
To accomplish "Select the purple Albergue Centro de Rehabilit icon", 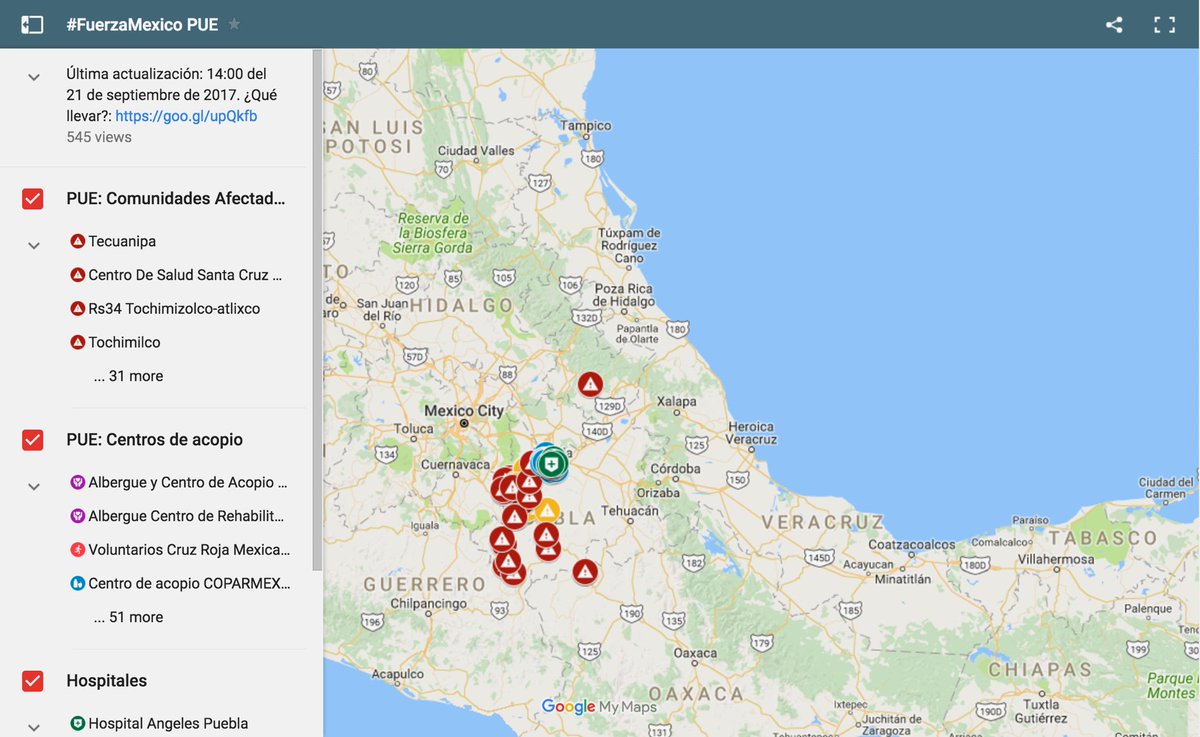I will click(77, 516).
